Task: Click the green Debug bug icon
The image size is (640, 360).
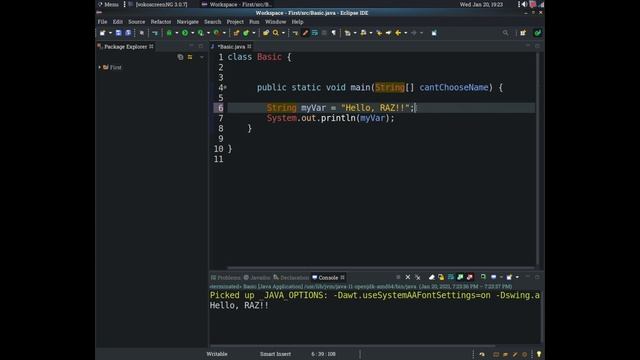Action: point(169,33)
